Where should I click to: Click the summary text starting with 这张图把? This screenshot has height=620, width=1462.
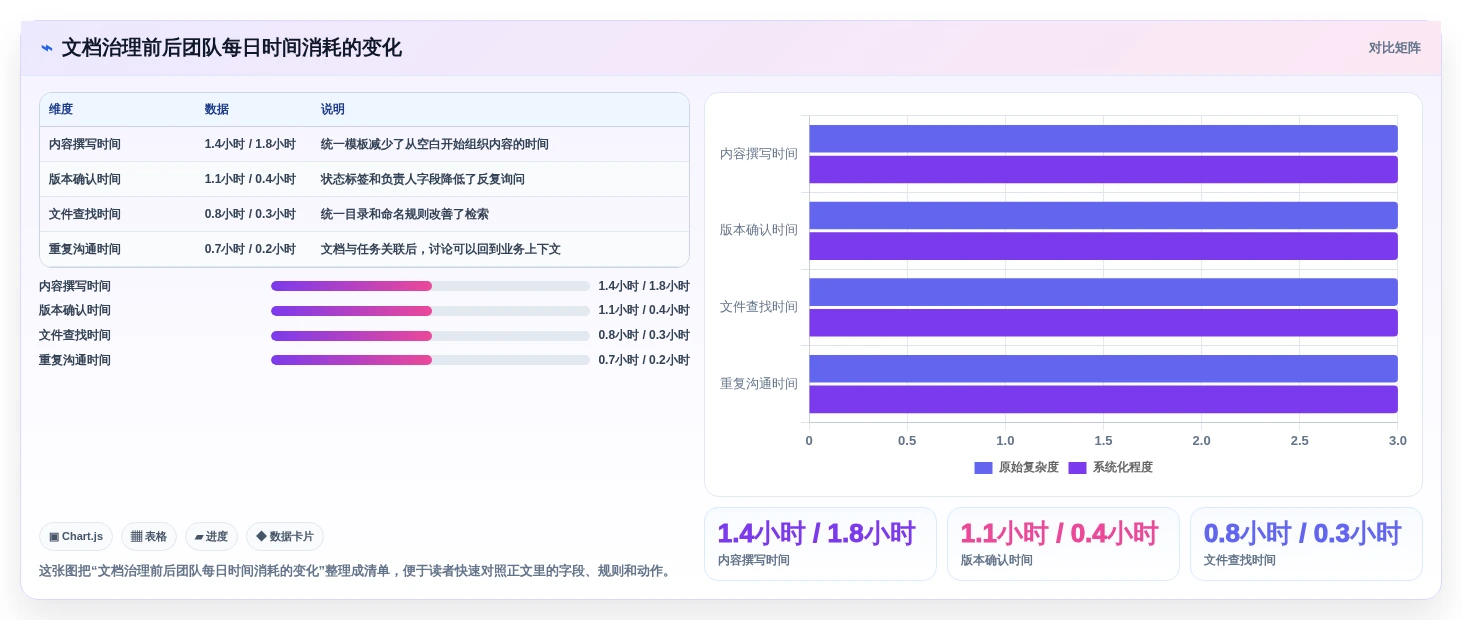pos(357,572)
